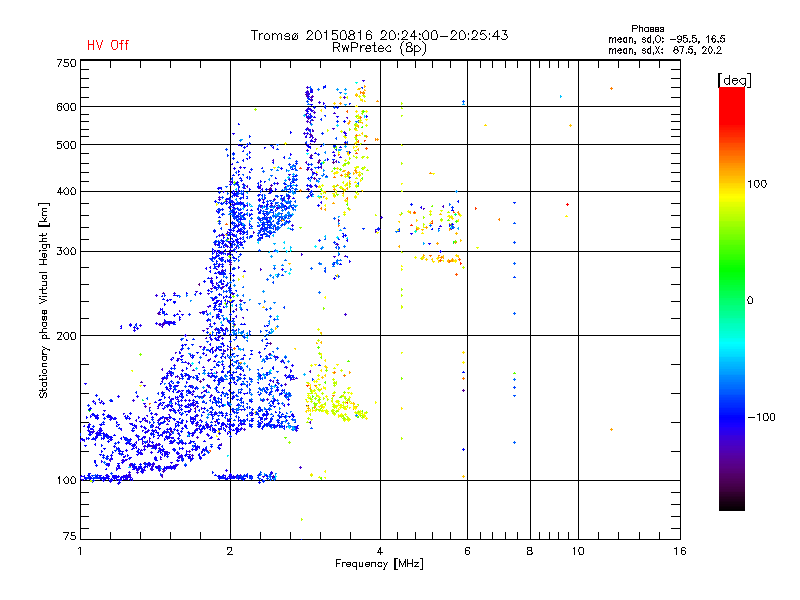Click the x-axis label '4'
The image size is (800, 600).
[380, 551]
